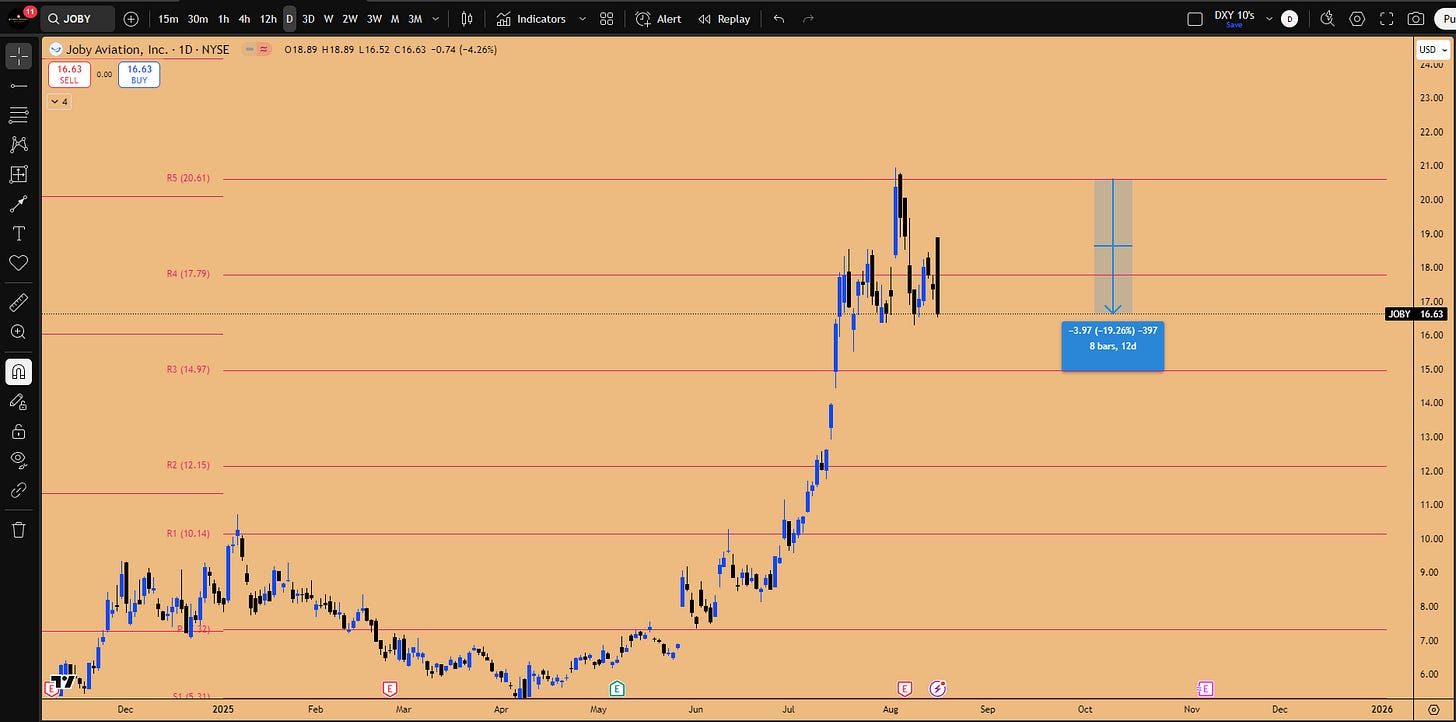This screenshot has height=722, width=1456.
Task: Switch to the 4h timeframe
Action: [244, 19]
